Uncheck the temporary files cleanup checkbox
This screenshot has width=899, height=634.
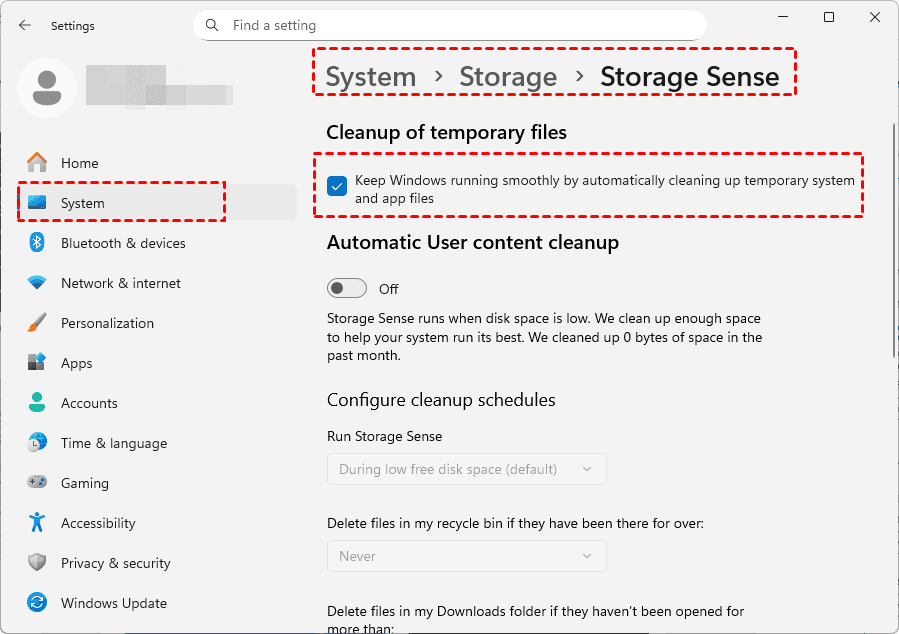[x=338, y=185]
